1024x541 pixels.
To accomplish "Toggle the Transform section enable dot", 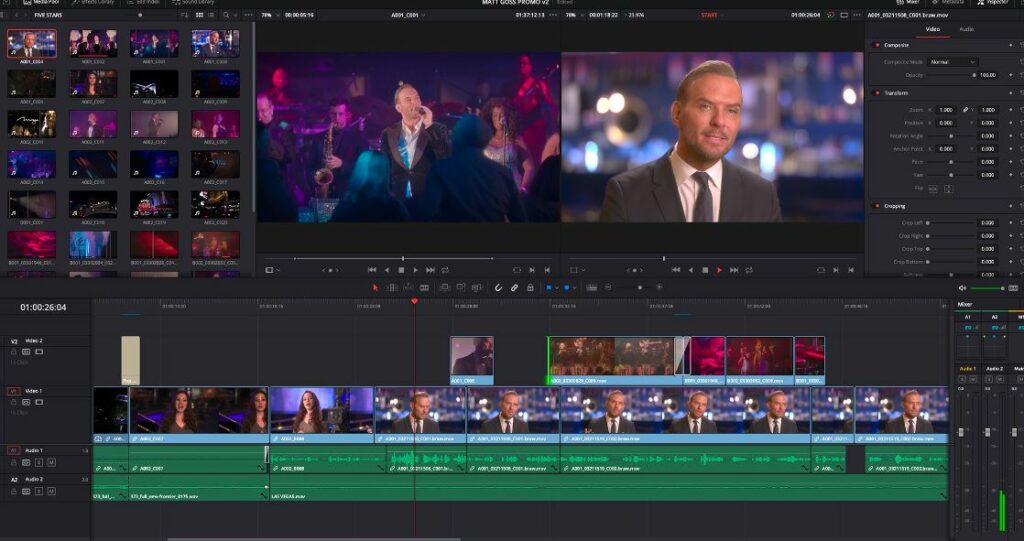I will 877,93.
